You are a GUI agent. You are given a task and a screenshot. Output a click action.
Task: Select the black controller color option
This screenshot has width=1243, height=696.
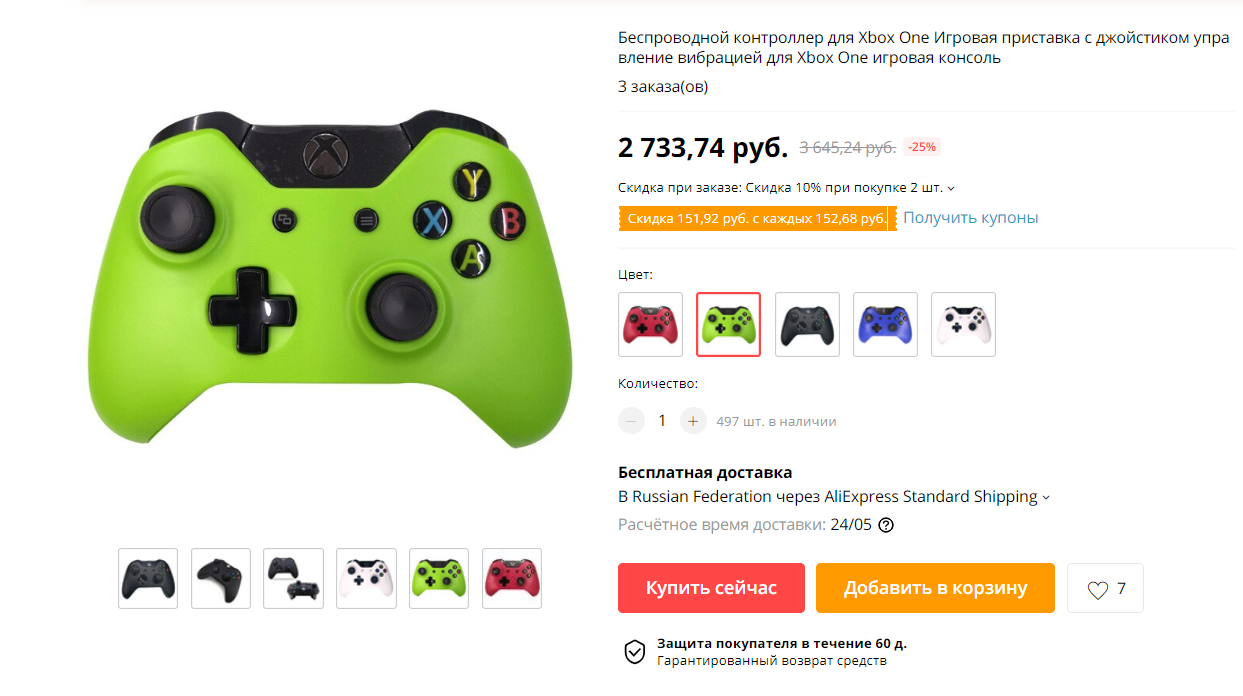point(807,324)
